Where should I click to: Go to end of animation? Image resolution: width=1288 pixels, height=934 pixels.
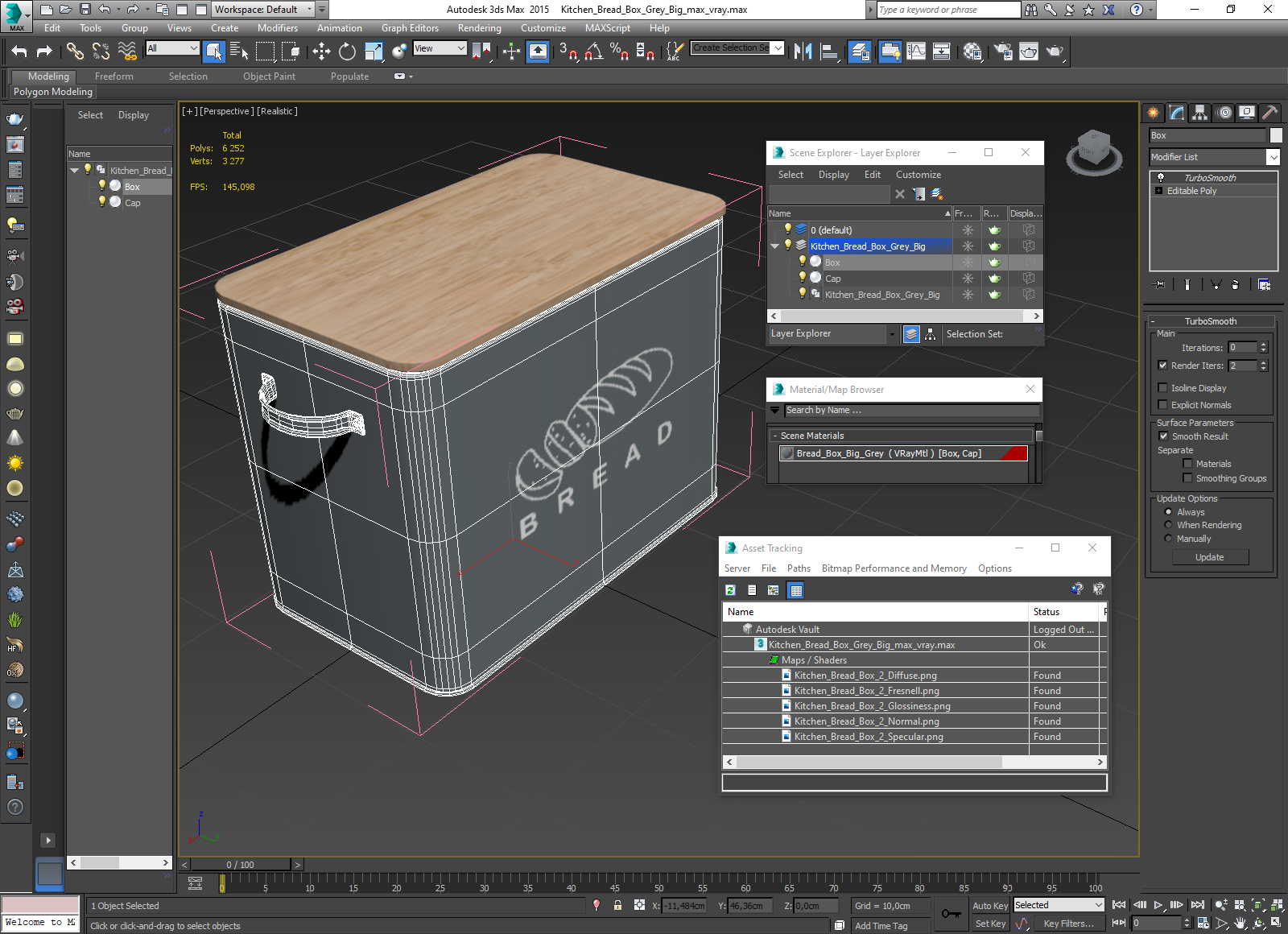coord(1198,905)
